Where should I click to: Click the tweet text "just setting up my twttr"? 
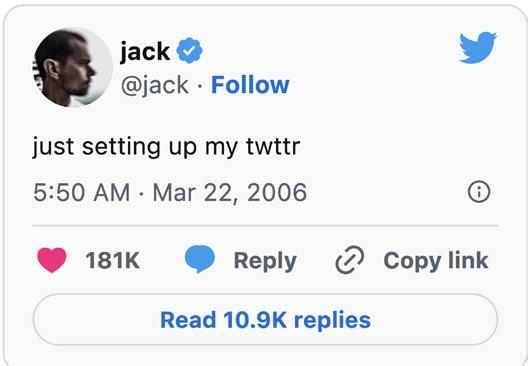coord(166,147)
